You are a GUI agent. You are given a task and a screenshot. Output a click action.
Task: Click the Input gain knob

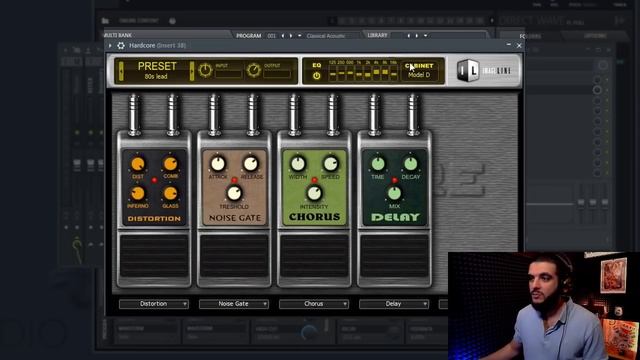(x=205, y=70)
